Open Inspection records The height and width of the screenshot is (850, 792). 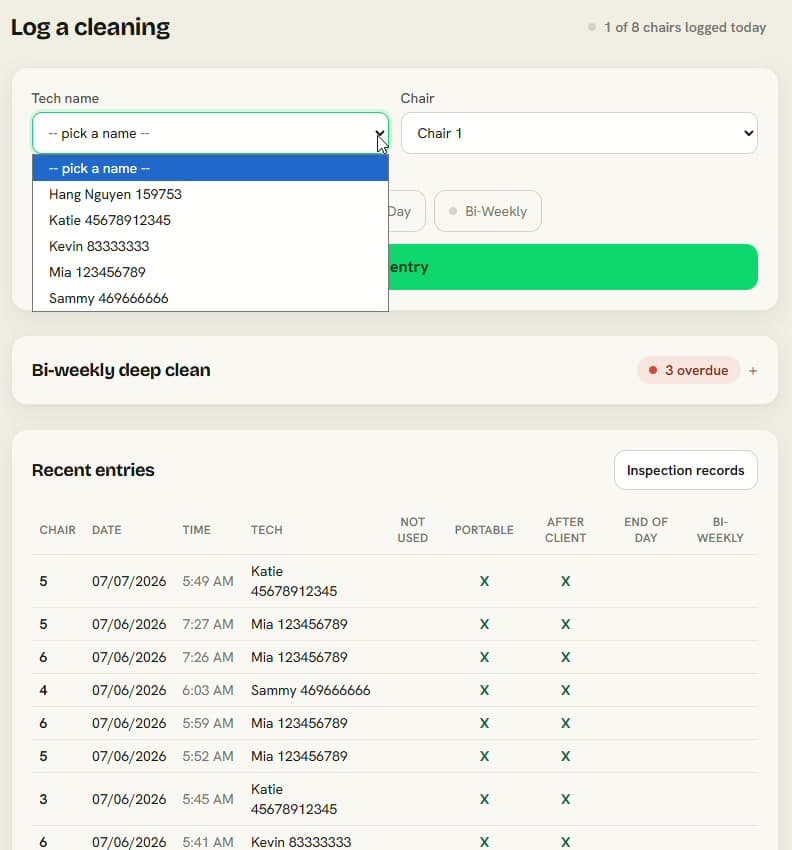coord(685,471)
